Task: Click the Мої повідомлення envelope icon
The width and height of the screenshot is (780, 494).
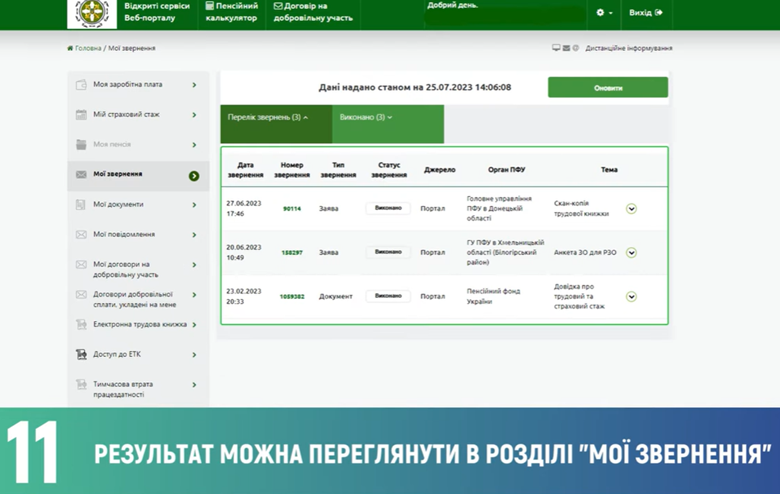Action: pos(82,234)
